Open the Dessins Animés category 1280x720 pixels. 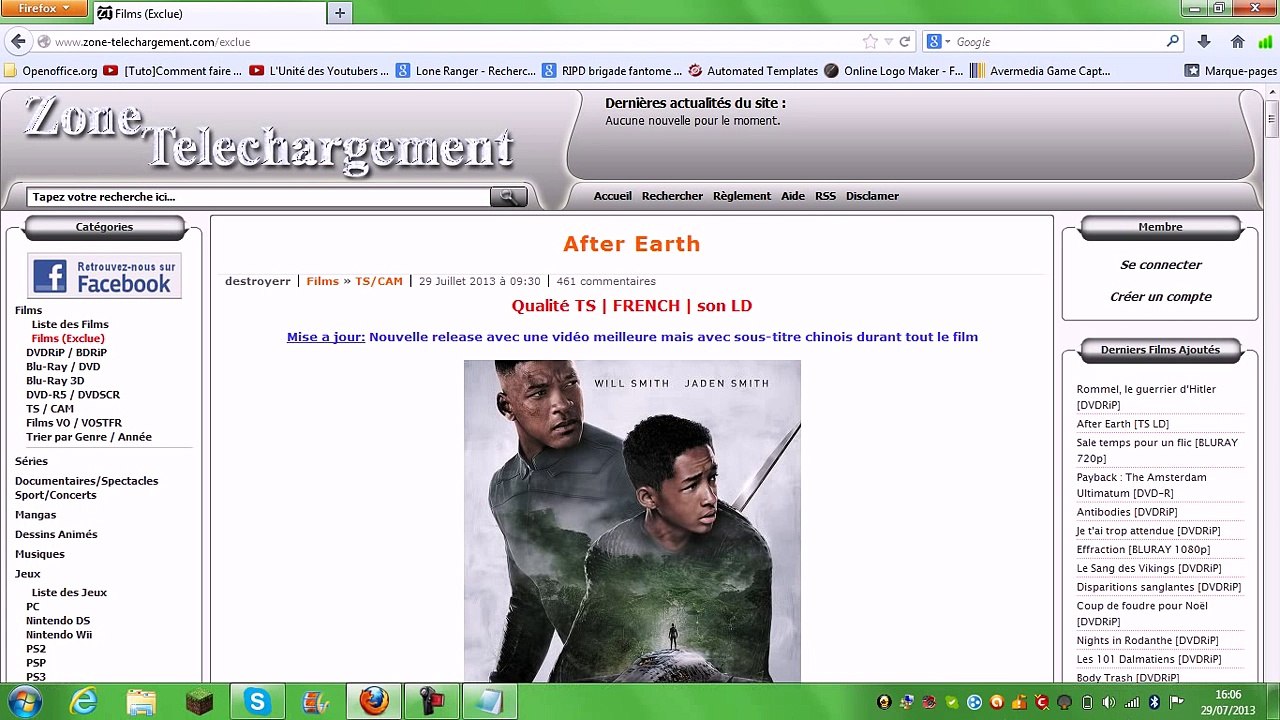tap(56, 534)
